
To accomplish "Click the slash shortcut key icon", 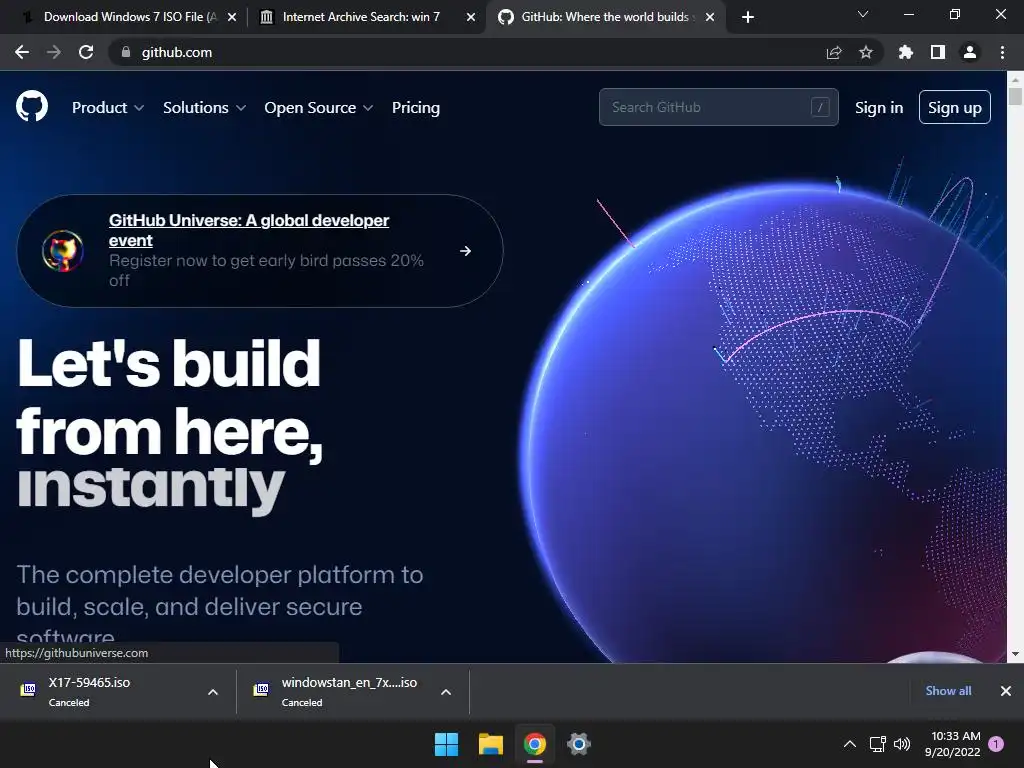I will 820,107.
